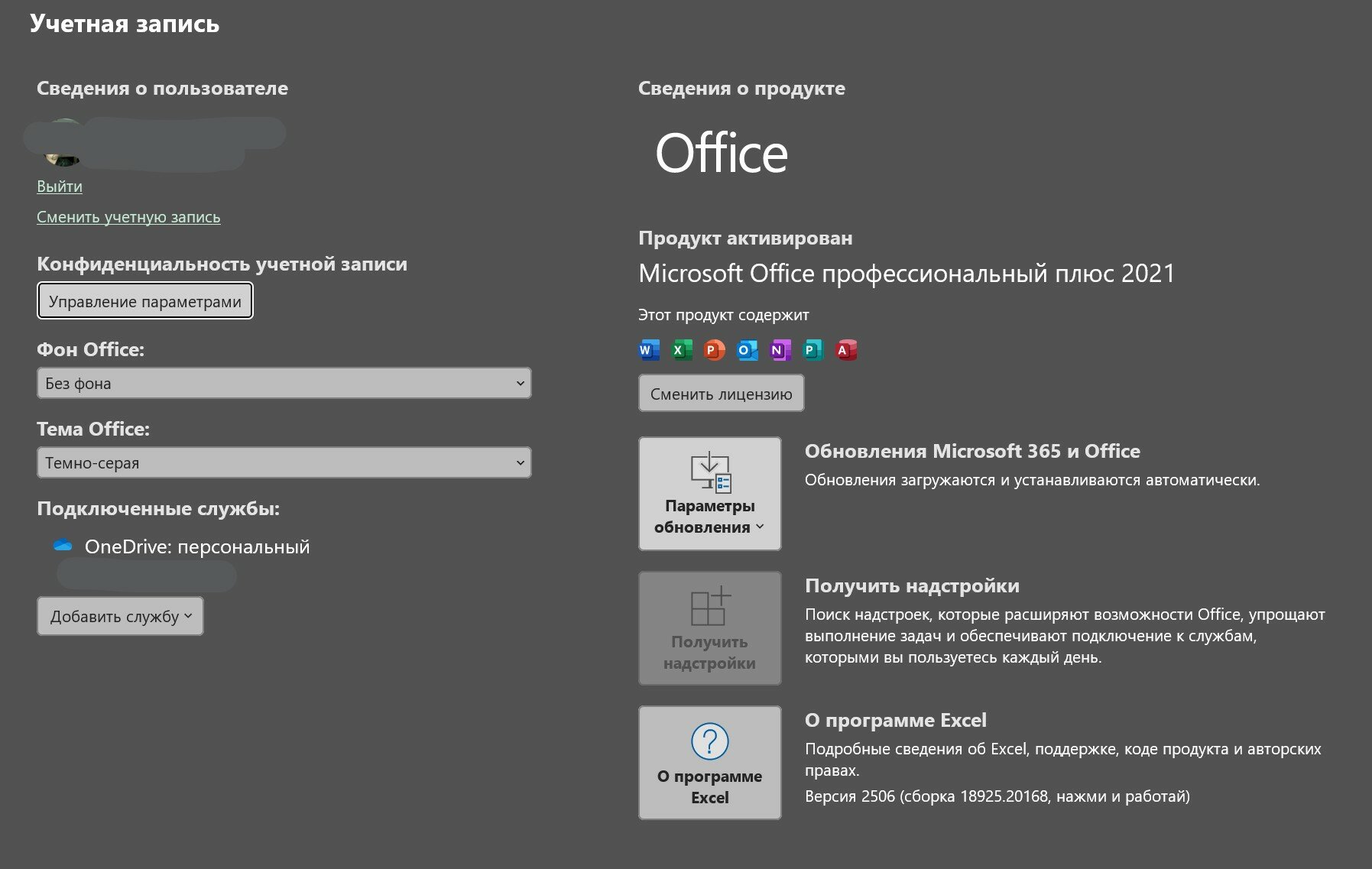Click the Выйти sign-out link
The image size is (1372, 869).
[60, 186]
